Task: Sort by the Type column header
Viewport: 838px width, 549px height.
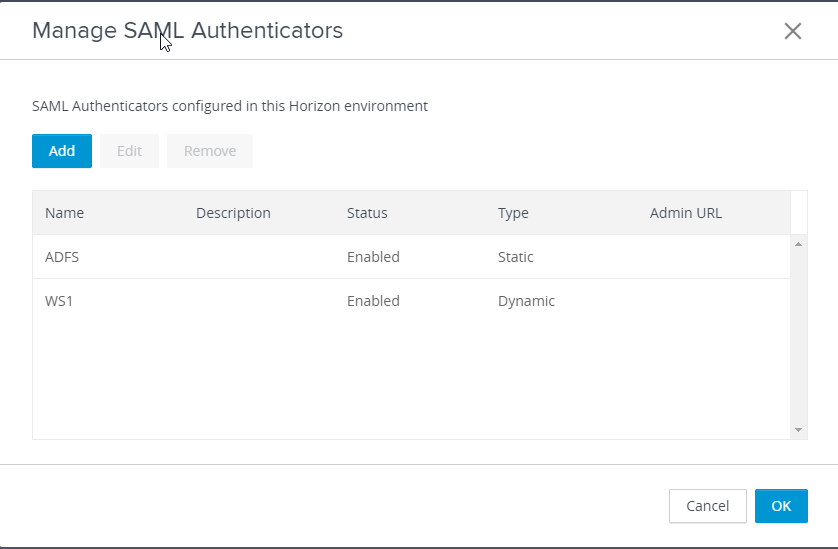Action: click(x=513, y=213)
